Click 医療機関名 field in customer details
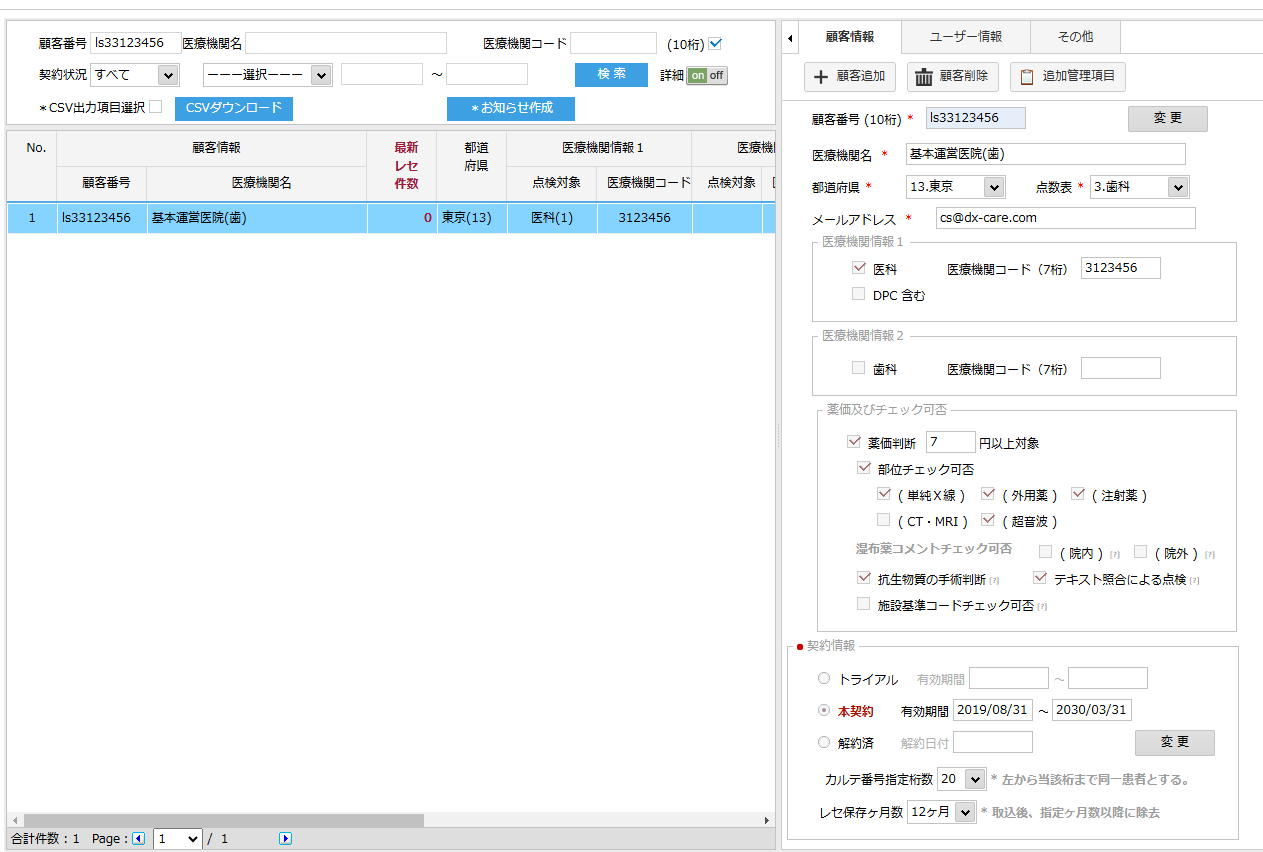Viewport: 1263px width, 852px height. point(1046,154)
